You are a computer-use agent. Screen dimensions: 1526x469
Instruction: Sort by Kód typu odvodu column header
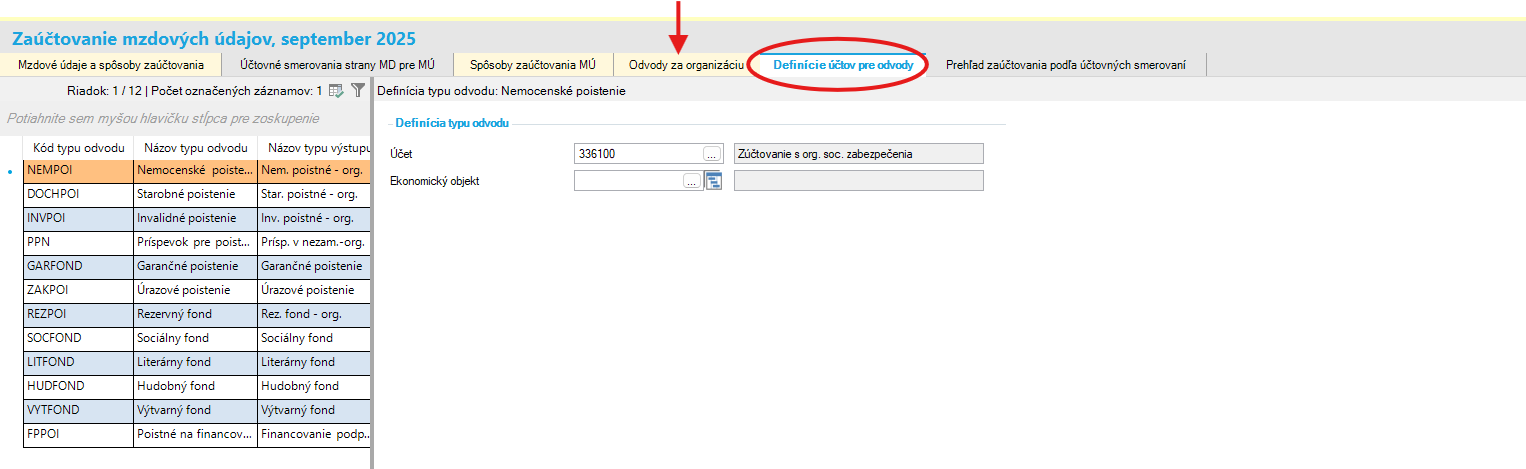coord(78,148)
